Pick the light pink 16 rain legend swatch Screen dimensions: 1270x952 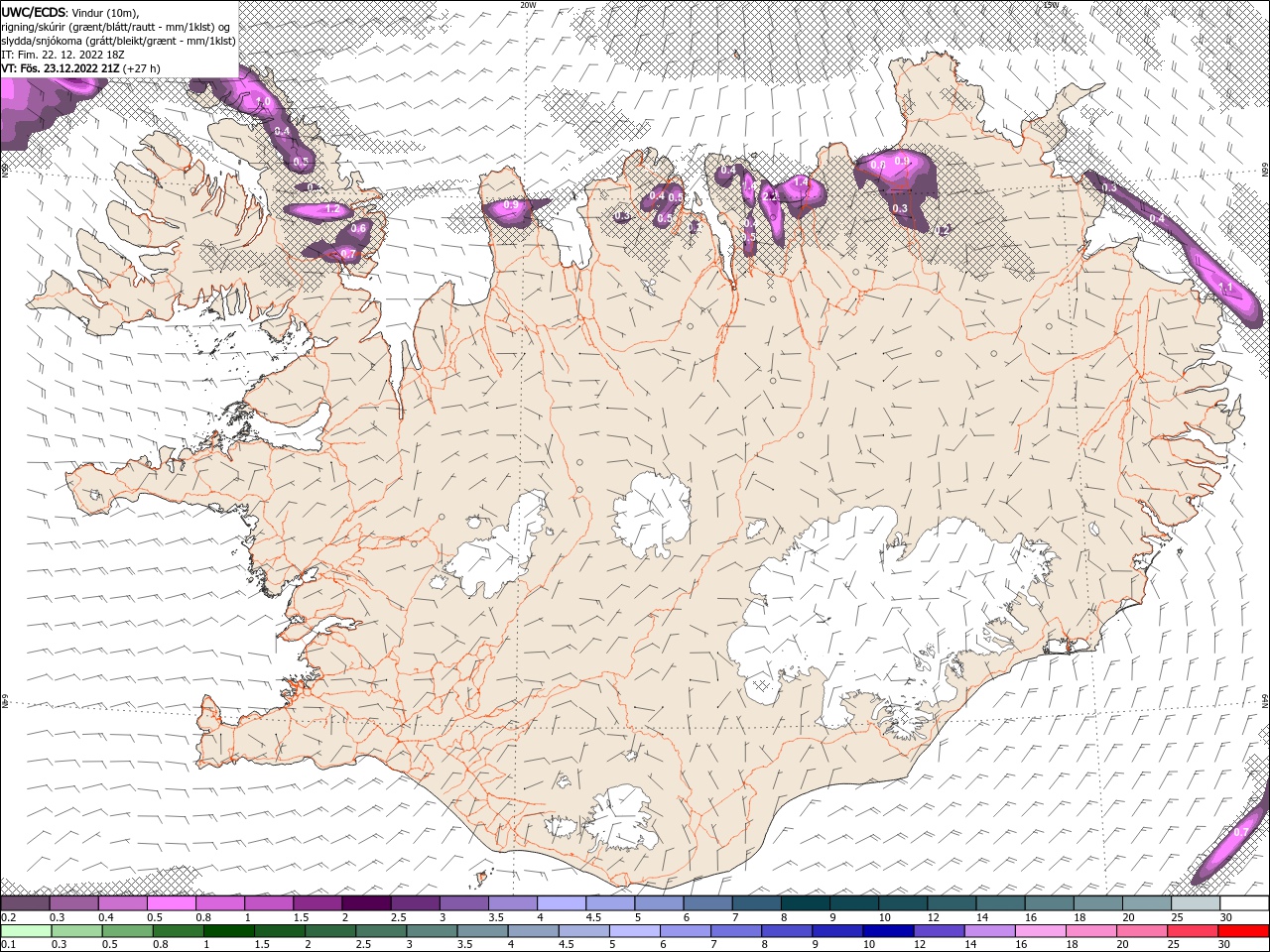(x=1039, y=931)
